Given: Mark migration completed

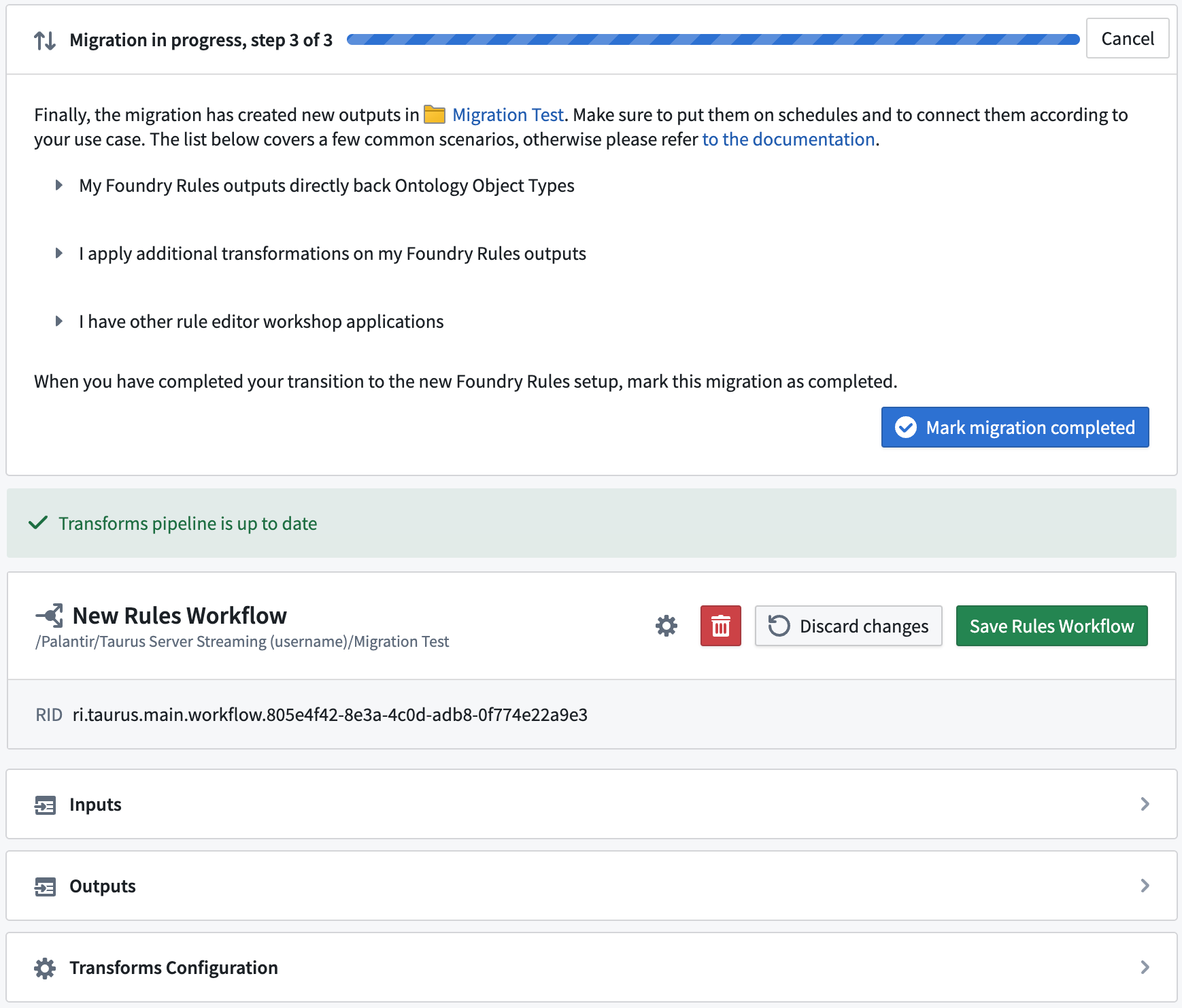Looking at the screenshot, I should coord(1015,427).
